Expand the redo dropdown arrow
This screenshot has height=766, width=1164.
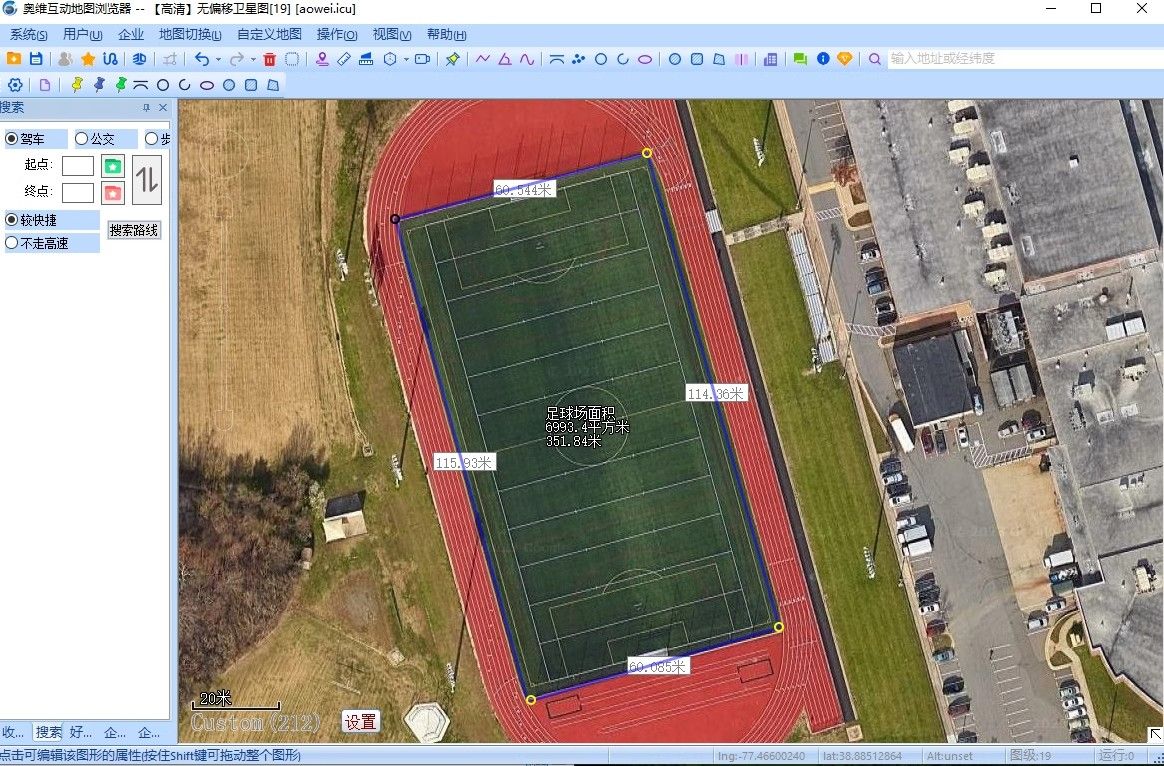point(253,59)
